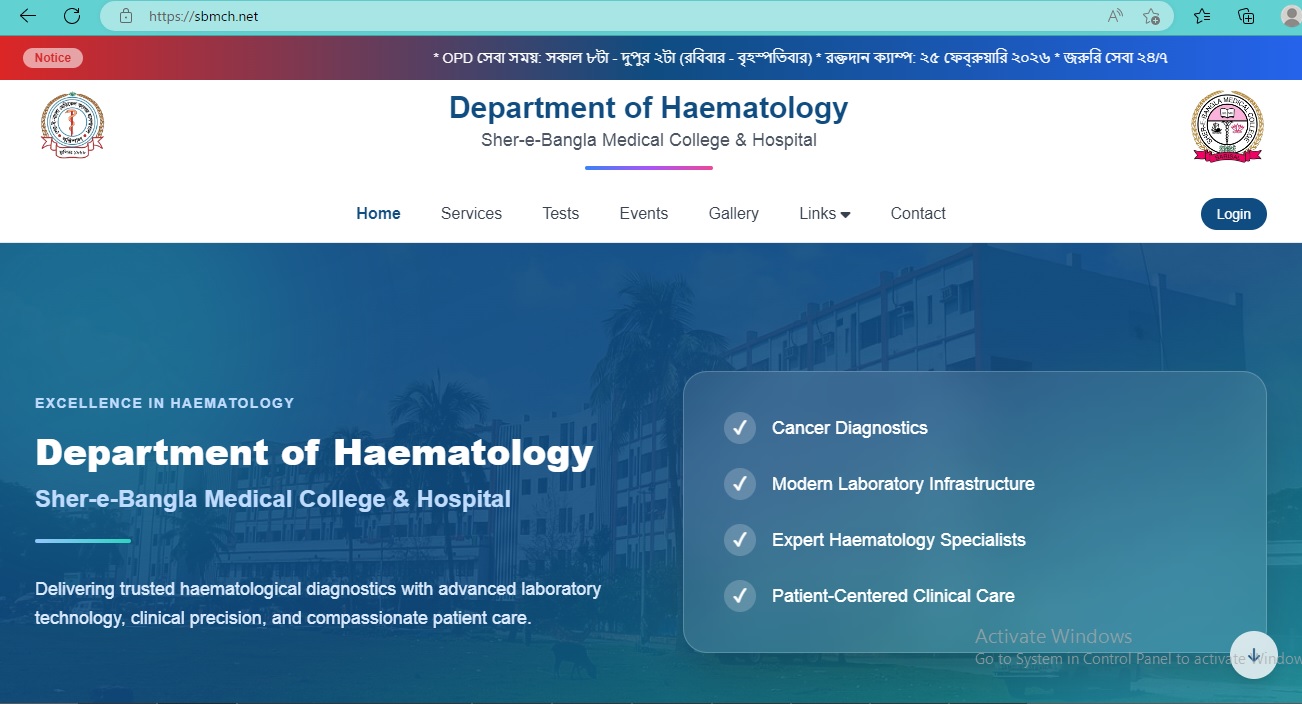This screenshot has width=1302, height=704.
Task: Open the Services menu item
Action: tap(471, 214)
